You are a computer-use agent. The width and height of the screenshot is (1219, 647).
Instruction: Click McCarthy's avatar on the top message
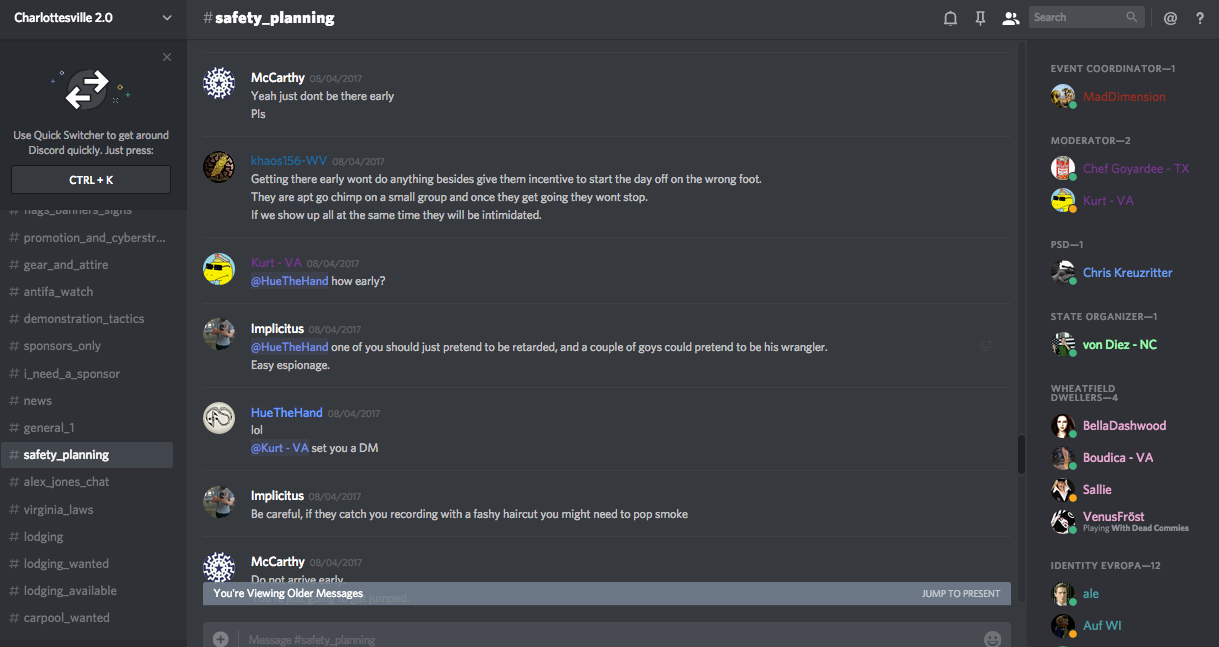point(219,83)
